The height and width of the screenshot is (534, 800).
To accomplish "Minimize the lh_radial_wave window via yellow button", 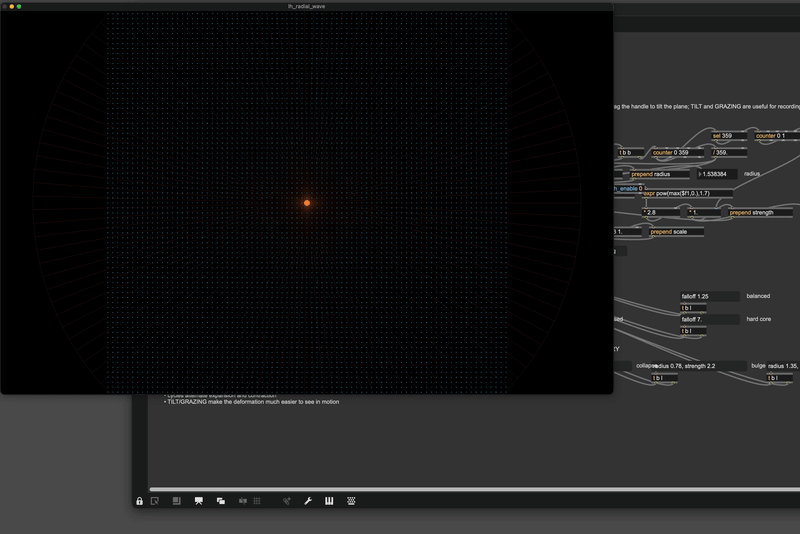I will coord(12,7).
